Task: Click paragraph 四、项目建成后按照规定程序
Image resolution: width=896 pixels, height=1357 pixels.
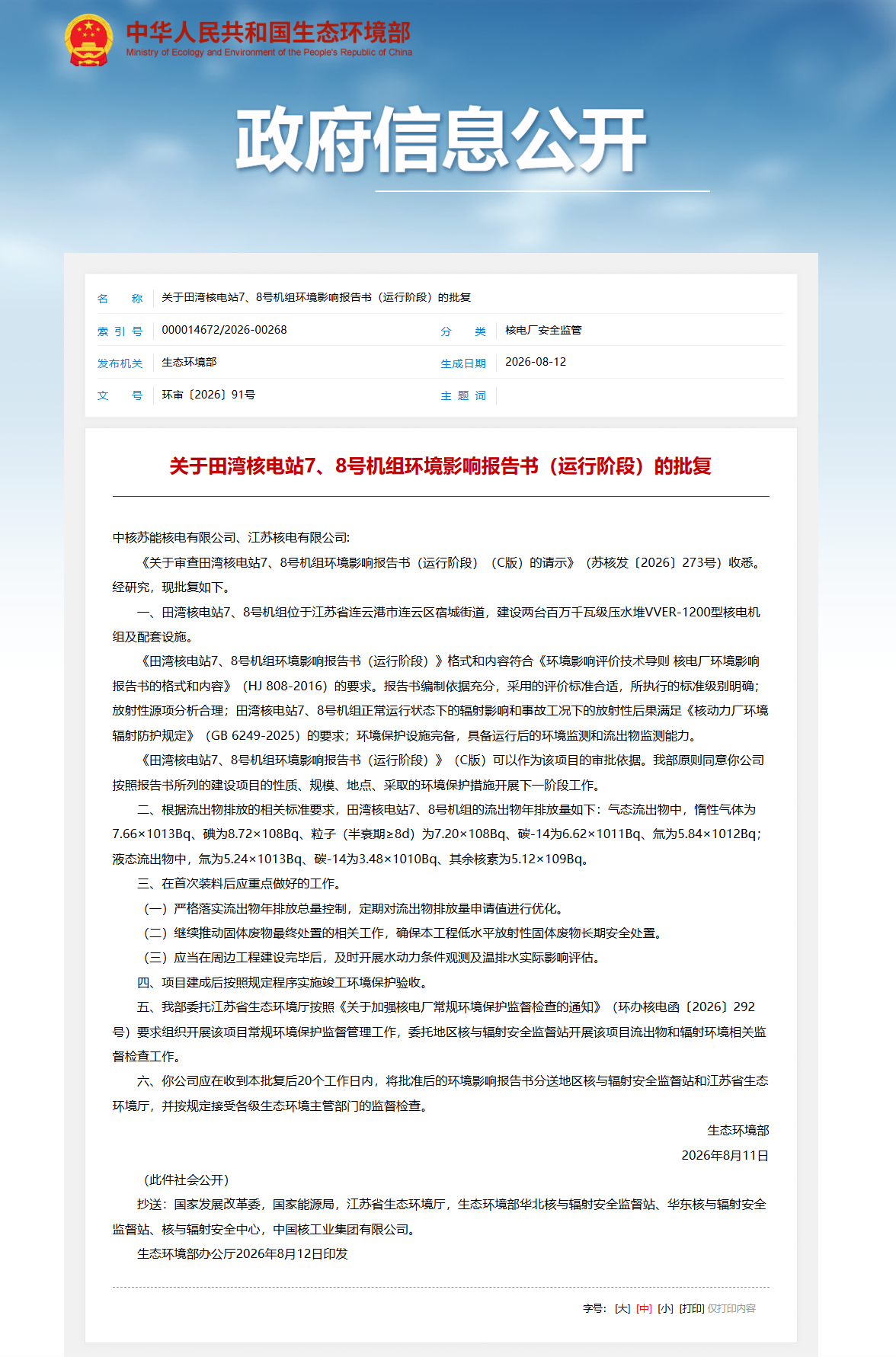Action: [x=285, y=982]
